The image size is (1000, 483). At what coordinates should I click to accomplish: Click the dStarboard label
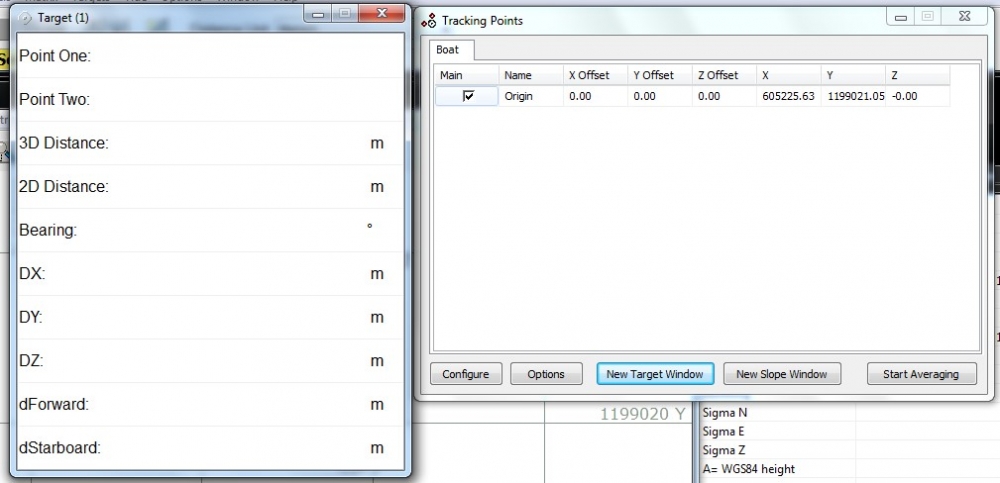coord(60,448)
